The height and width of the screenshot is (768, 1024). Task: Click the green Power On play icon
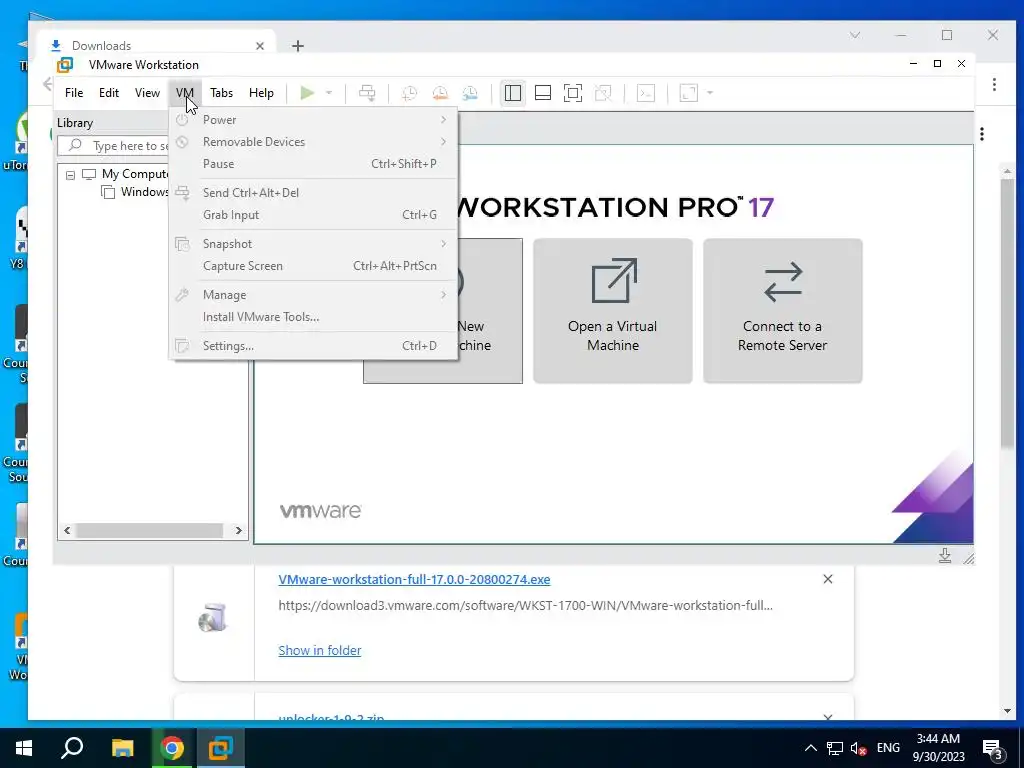click(x=307, y=93)
